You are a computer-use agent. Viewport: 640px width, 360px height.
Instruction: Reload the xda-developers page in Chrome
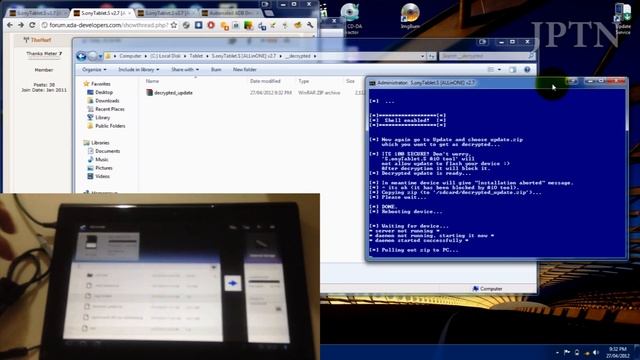point(32,25)
